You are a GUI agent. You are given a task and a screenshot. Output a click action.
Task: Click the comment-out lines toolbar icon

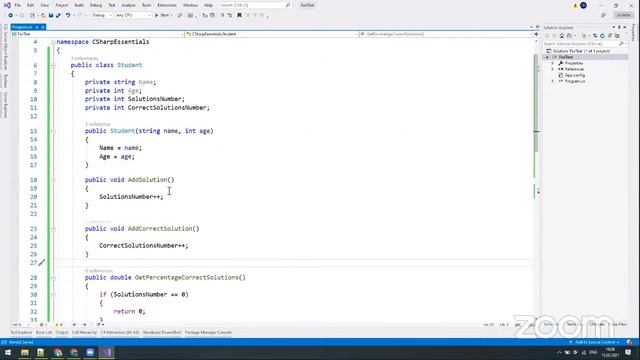[x=222, y=15]
